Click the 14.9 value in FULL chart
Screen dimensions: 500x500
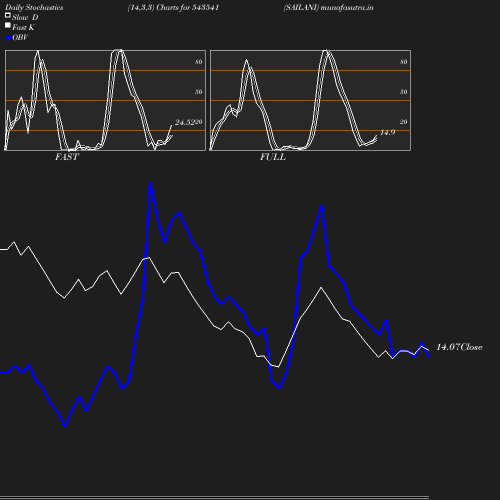point(388,132)
